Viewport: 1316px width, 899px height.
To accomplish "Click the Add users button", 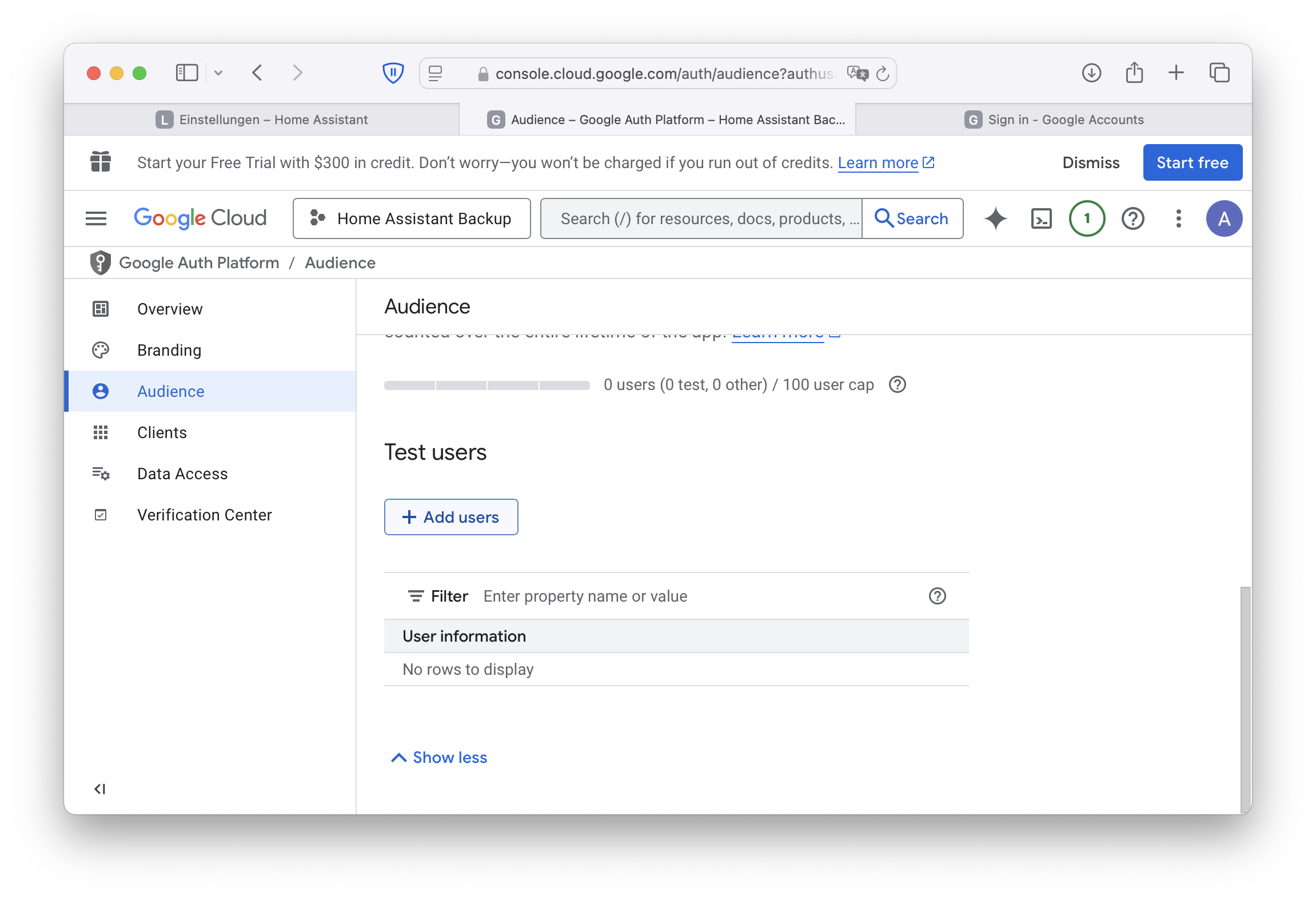I will [451, 517].
